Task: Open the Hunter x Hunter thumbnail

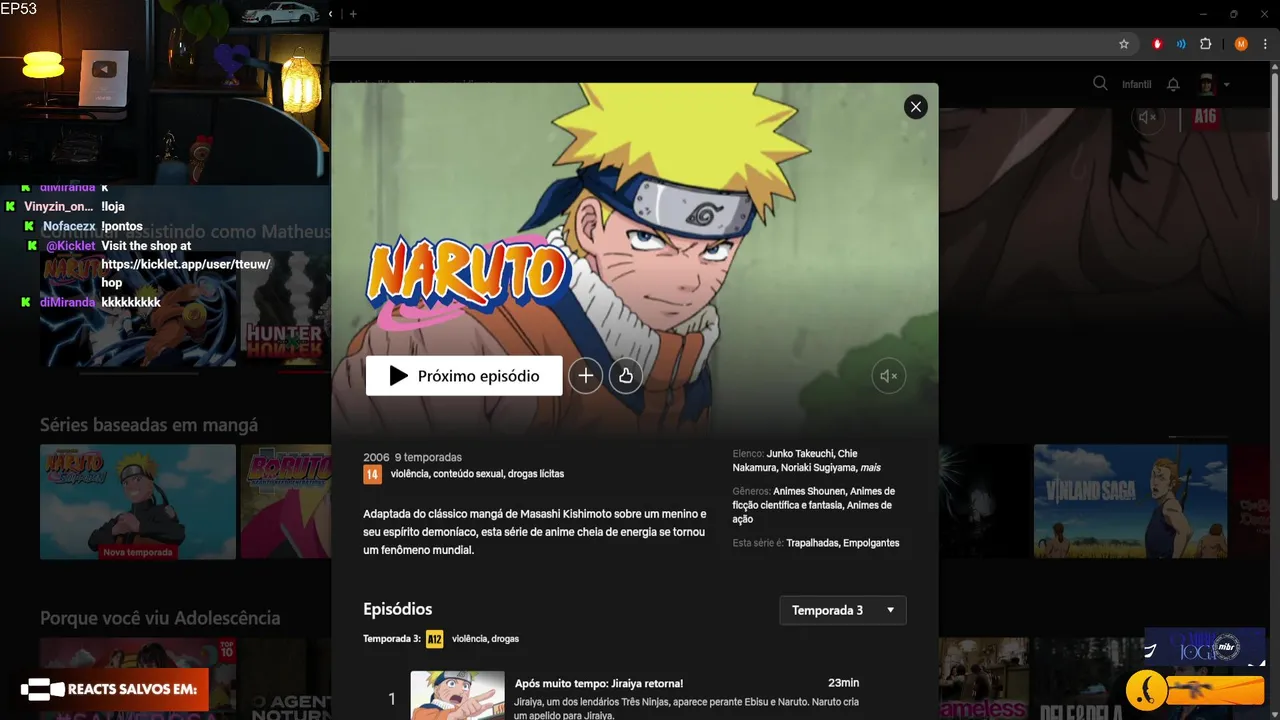Action: tap(286, 310)
